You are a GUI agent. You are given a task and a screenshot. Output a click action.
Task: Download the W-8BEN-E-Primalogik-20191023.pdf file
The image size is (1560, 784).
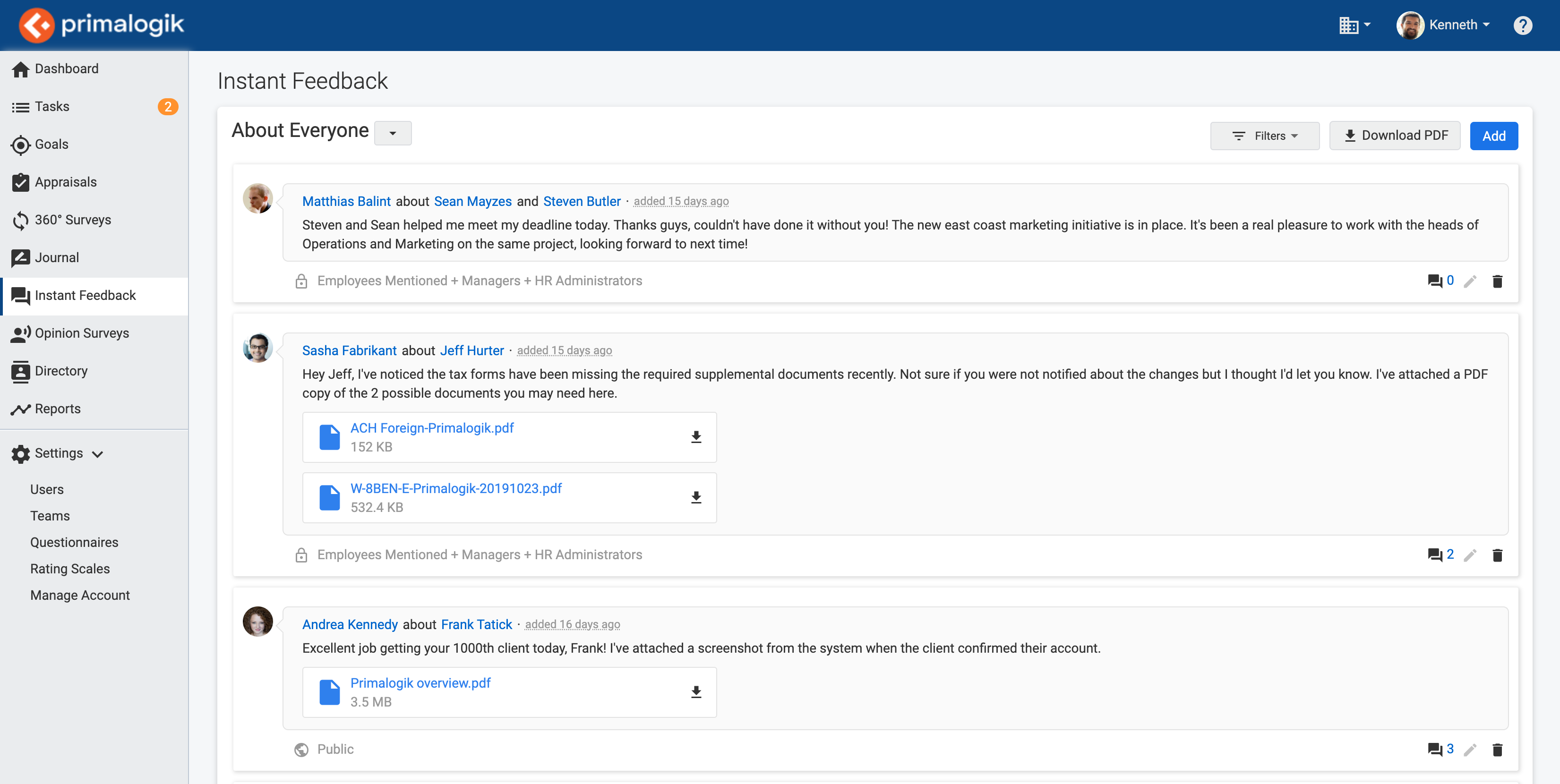point(696,498)
